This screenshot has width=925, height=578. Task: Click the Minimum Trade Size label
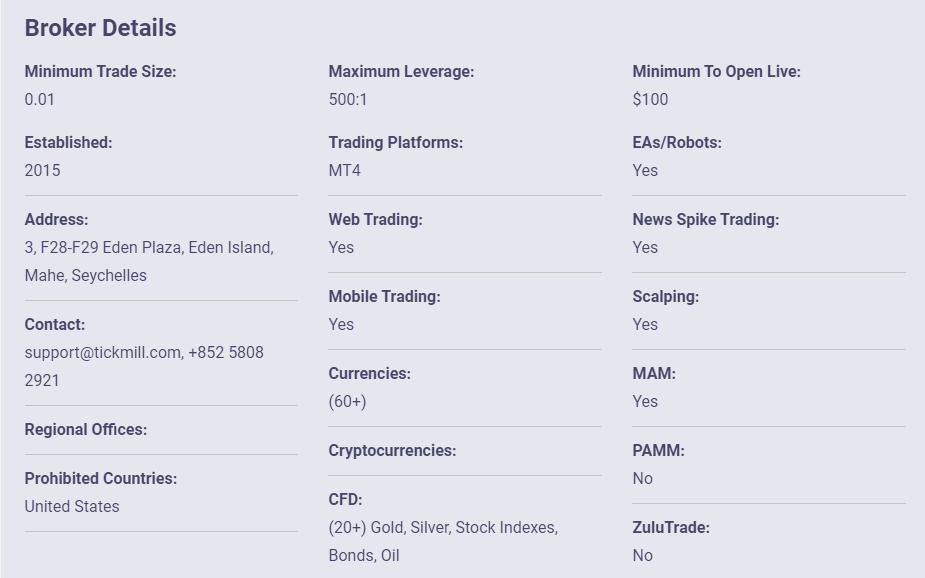pos(100,71)
